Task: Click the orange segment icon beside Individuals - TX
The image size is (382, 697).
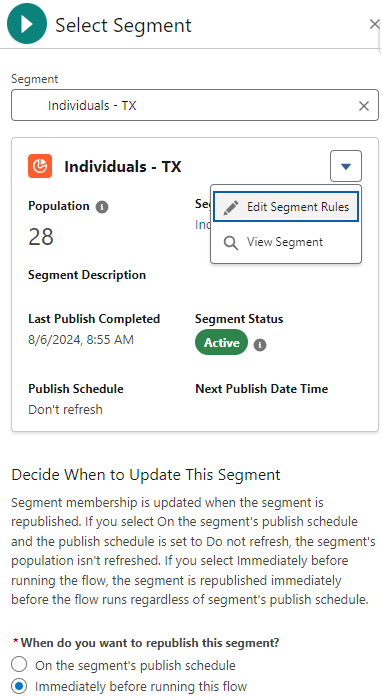Action: pyautogui.click(x=40, y=166)
